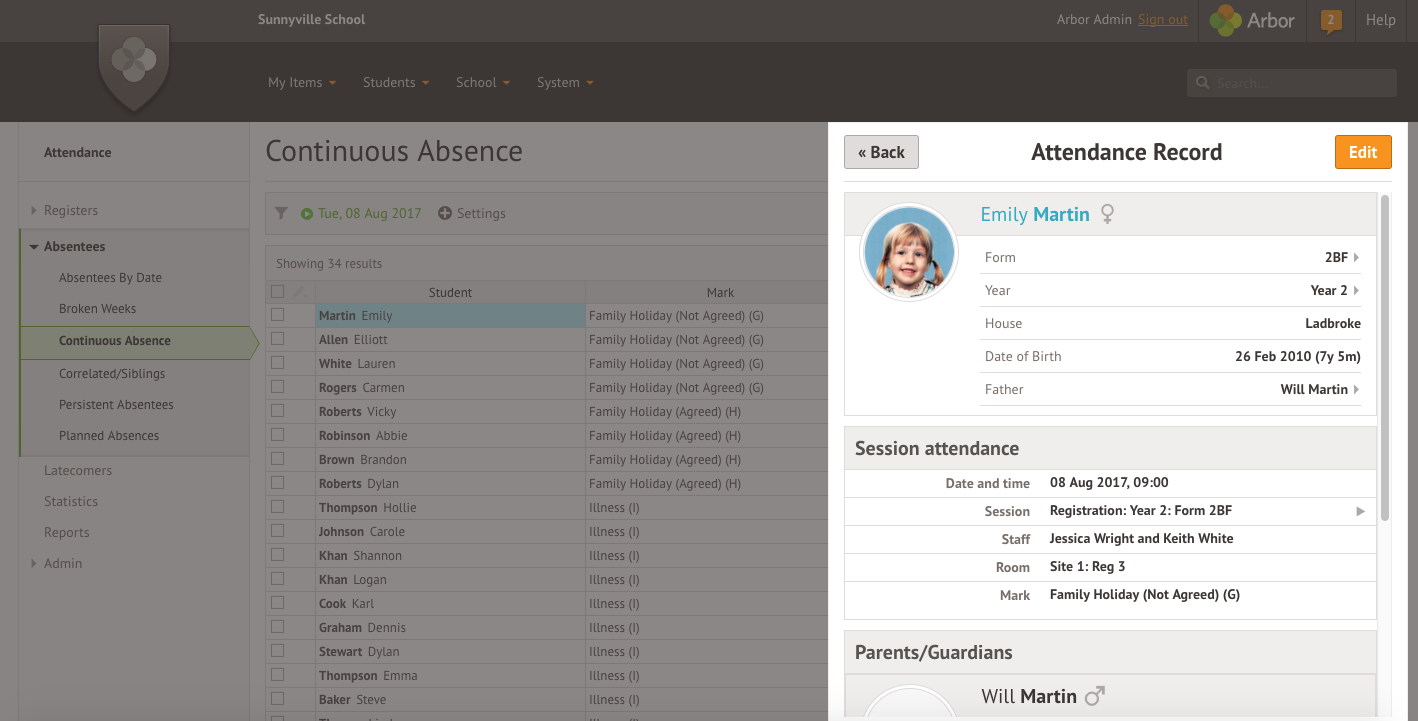Tick the checkbox for Roberts Vicky
This screenshot has height=721, width=1418.
click(278, 411)
